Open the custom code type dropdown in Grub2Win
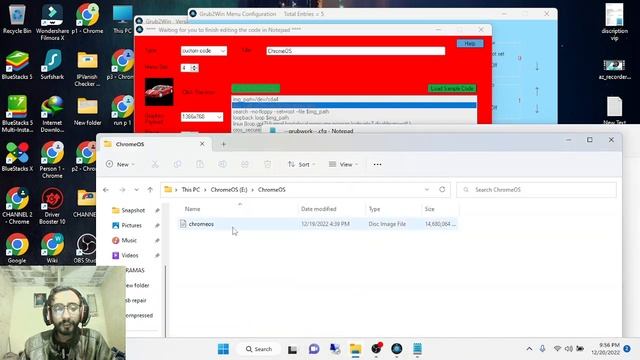The height and width of the screenshot is (360, 640). [x=204, y=51]
